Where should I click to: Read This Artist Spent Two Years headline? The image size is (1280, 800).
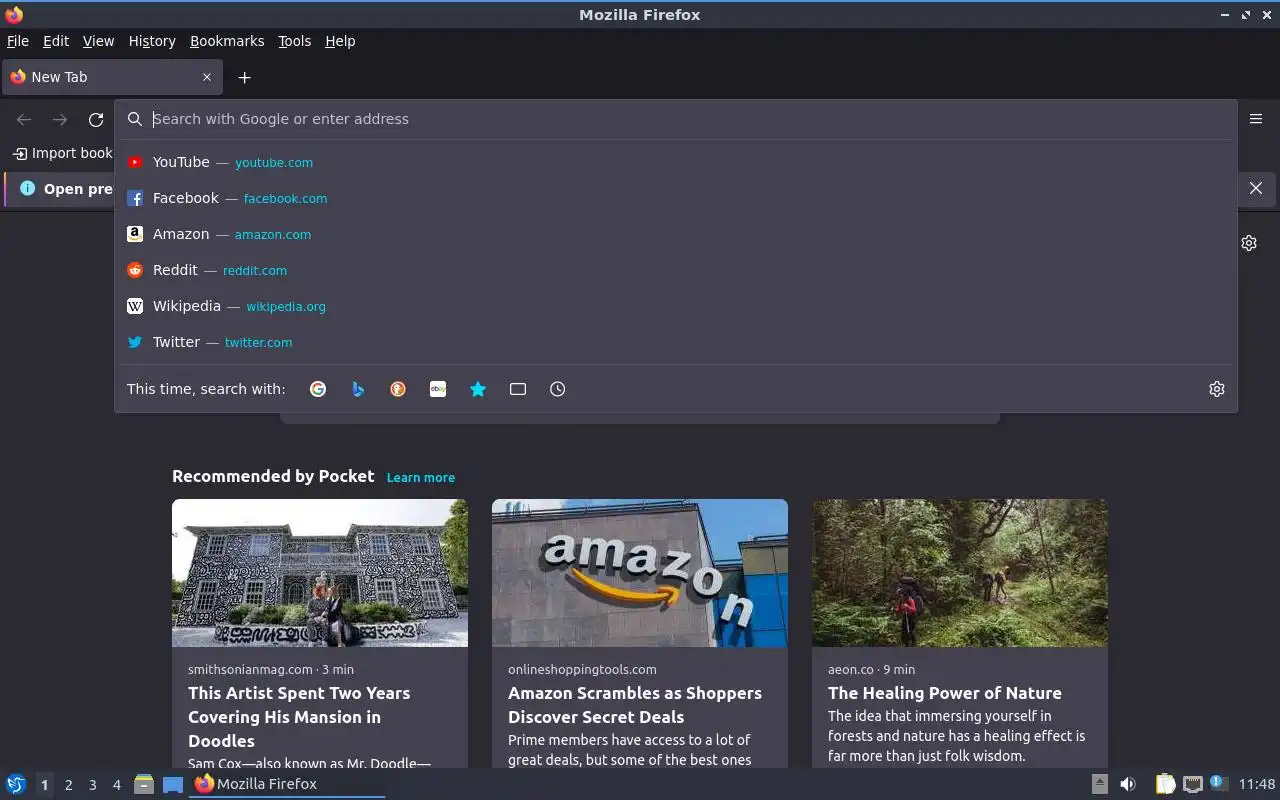pyautogui.click(x=299, y=717)
